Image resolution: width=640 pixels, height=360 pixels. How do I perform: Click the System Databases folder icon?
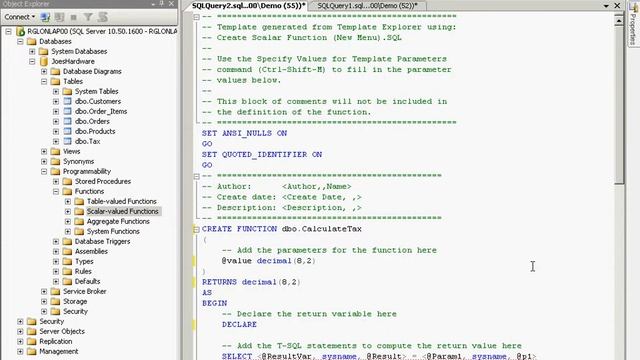click(x=43, y=51)
